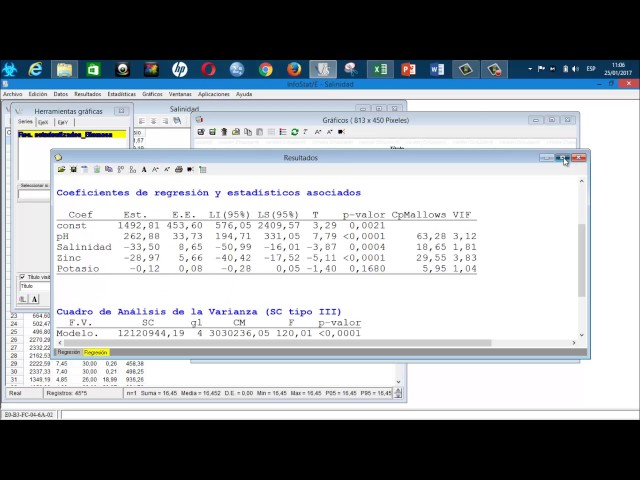Copy graph icon in Gráficos toolbar
The height and width of the screenshot is (480, 640).
(248, 132)
